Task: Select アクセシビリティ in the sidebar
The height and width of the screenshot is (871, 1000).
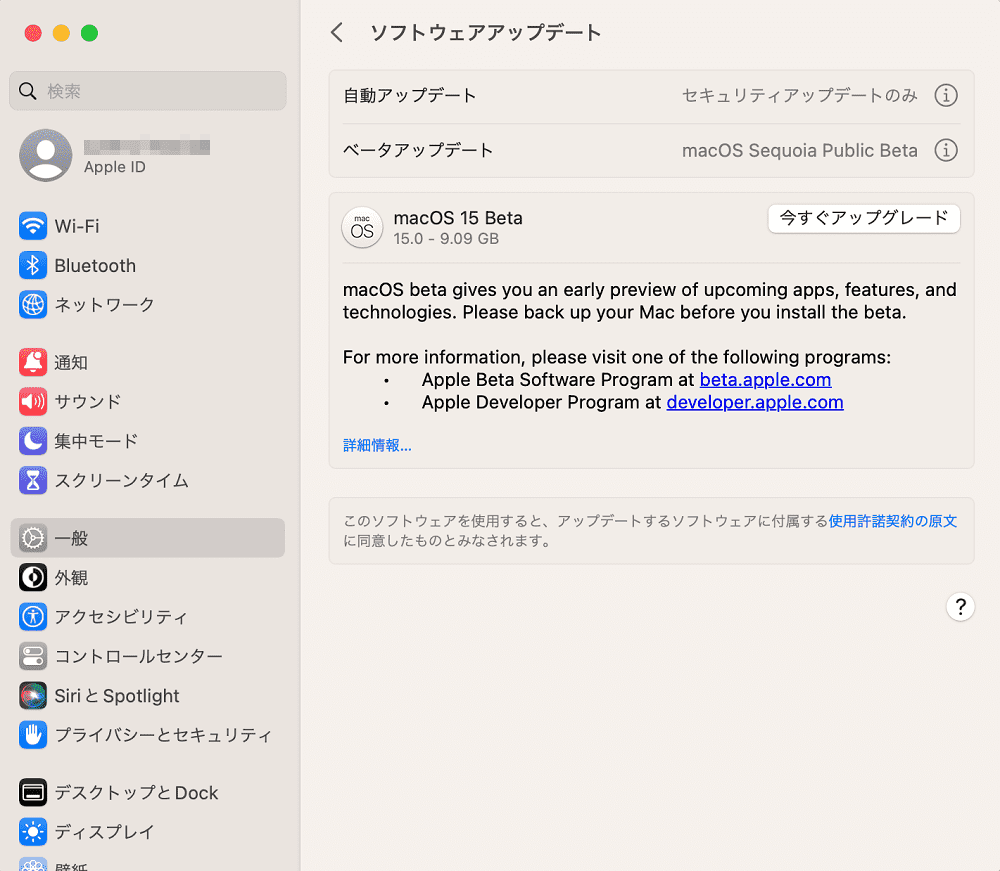Action: tap(148, 617)
